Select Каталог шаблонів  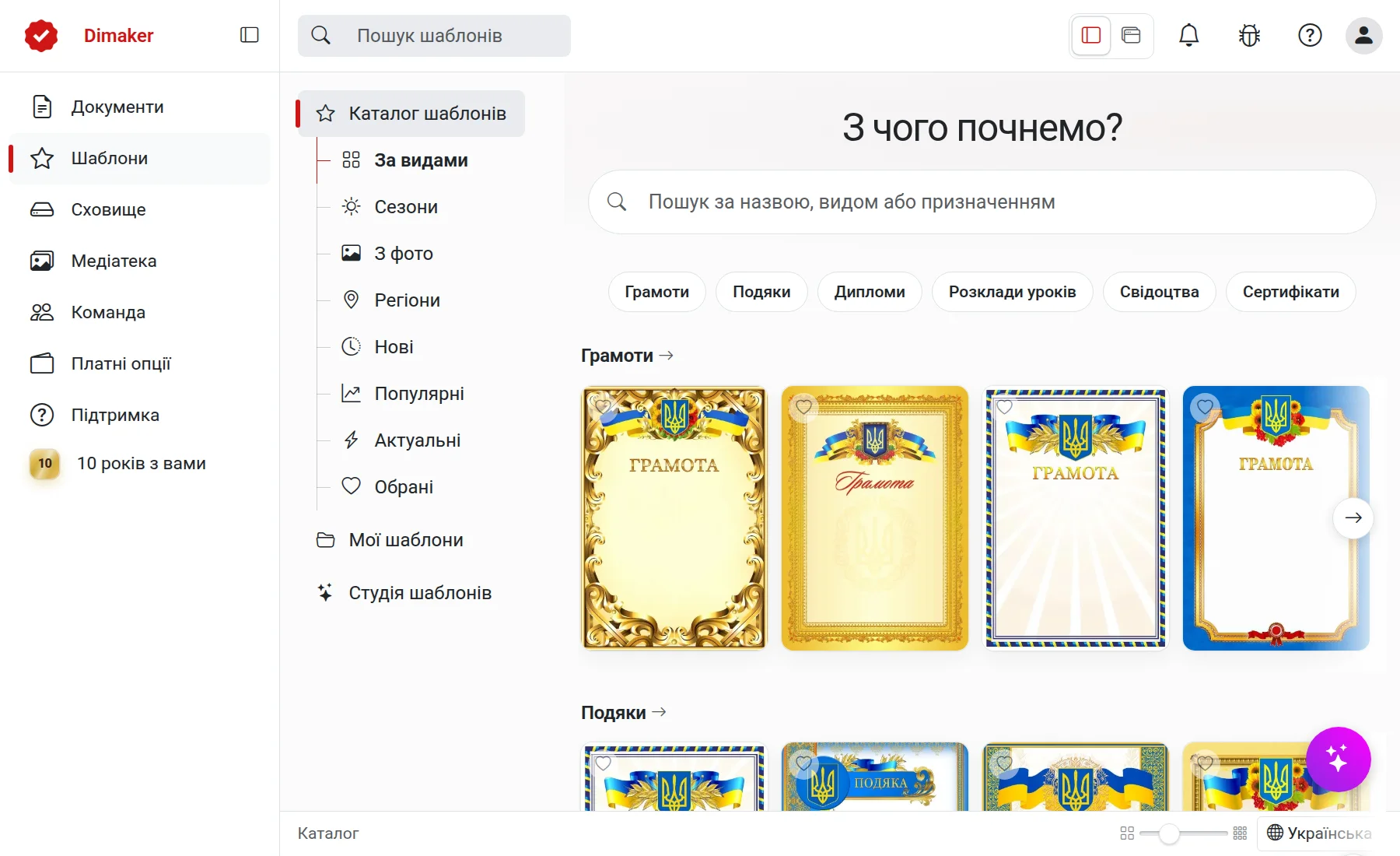(x=411, y=114)
